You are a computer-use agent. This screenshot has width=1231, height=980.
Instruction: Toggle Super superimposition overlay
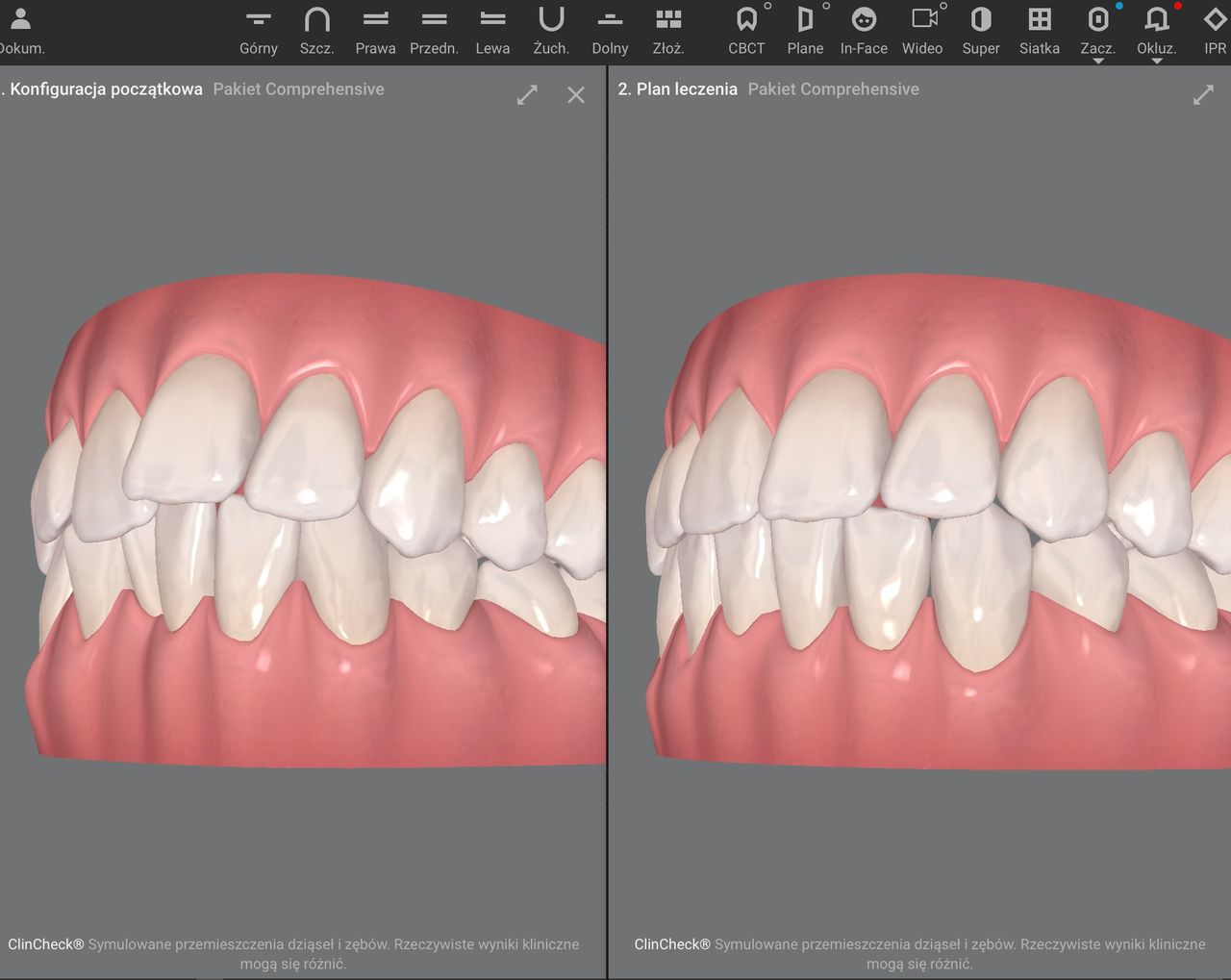[981, 30]
